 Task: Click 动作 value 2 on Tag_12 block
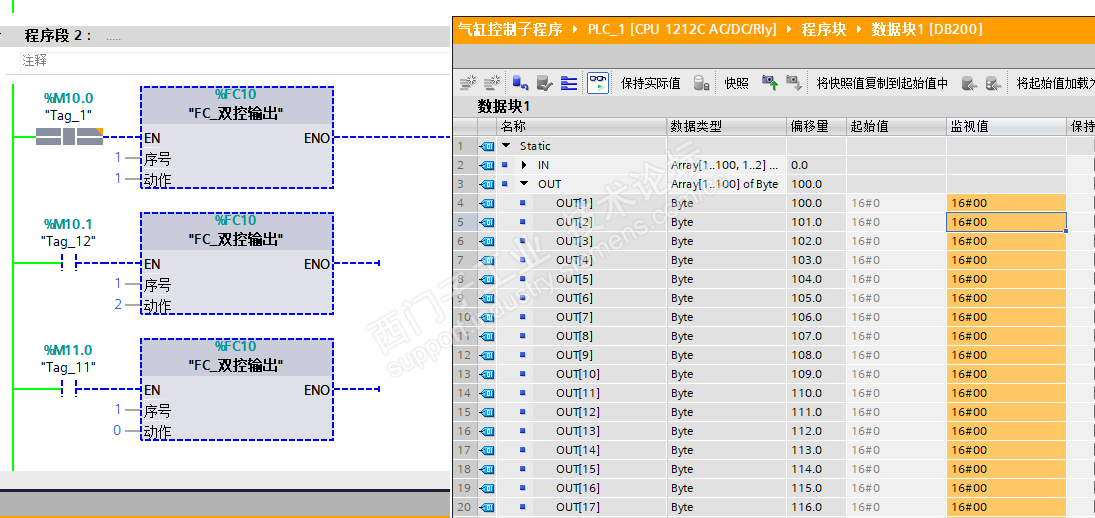pyautogui.click(x=117, y=304)
